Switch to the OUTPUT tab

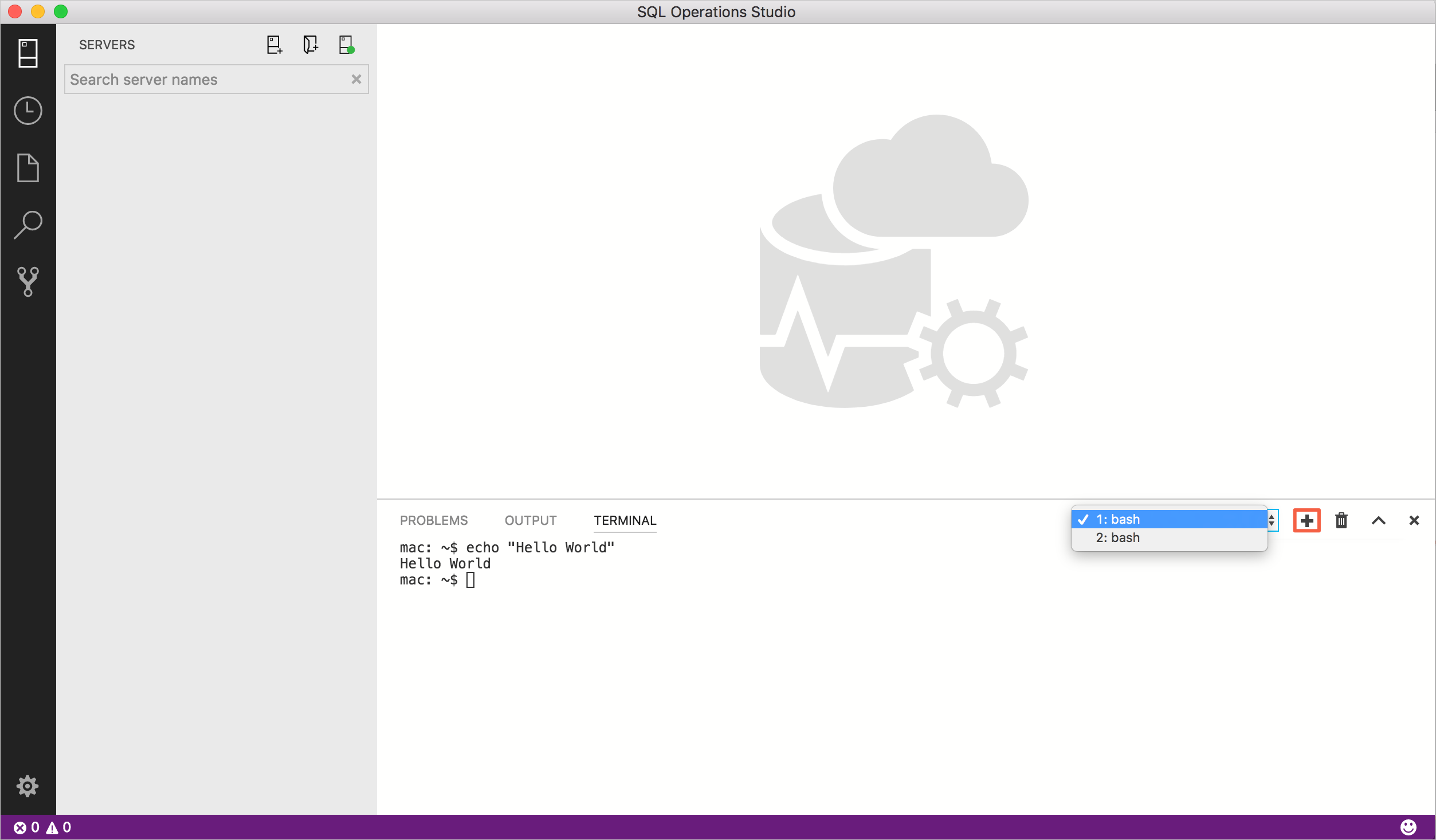pos(529,520)
